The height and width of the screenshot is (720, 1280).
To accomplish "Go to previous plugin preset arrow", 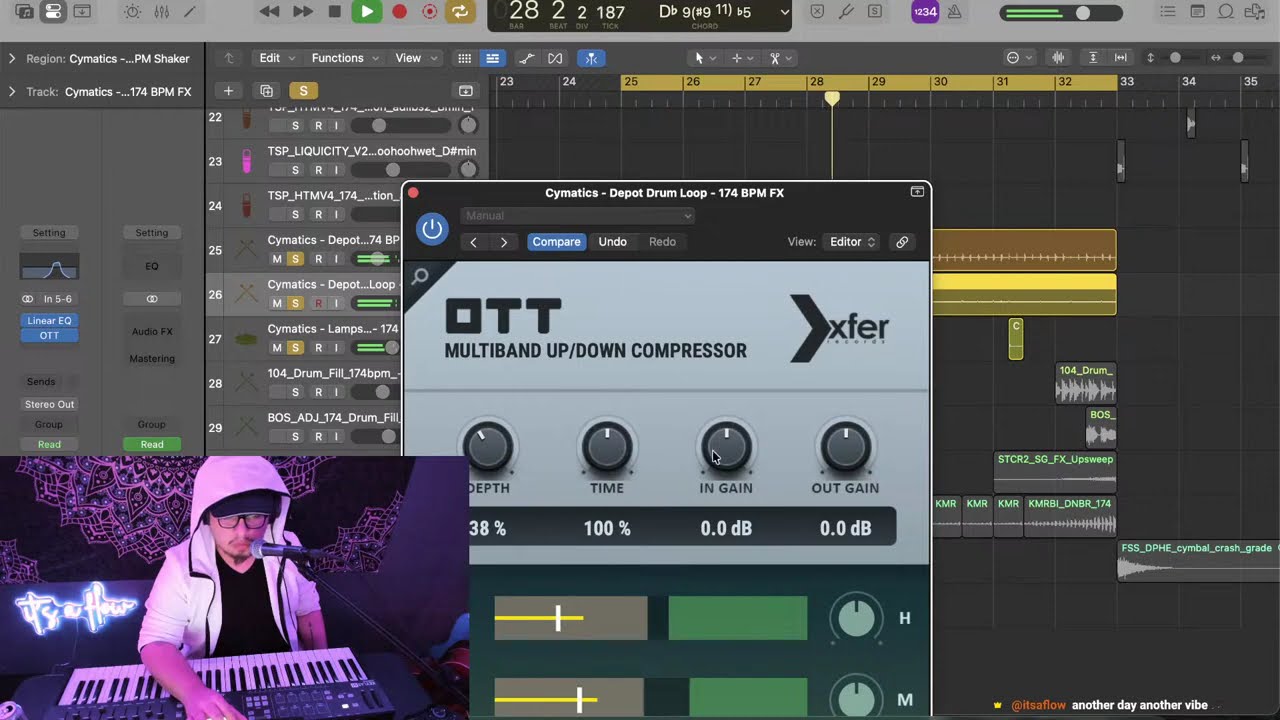I will [473, 242].
